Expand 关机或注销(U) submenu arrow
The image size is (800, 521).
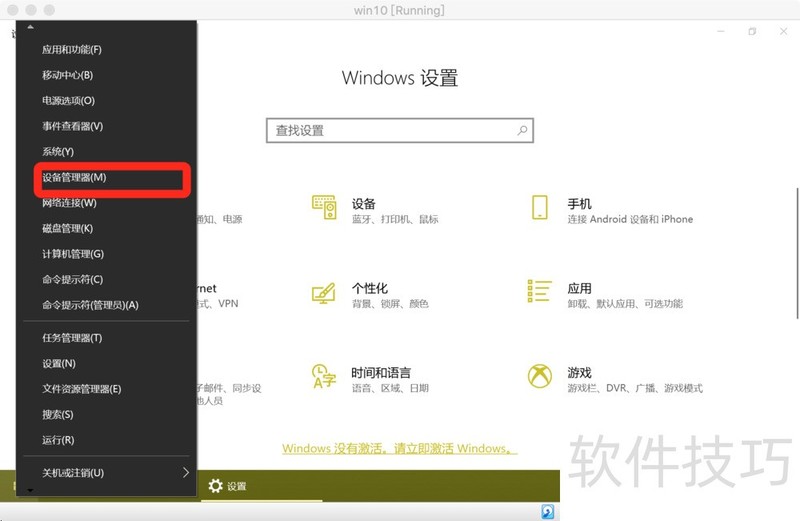186,473
